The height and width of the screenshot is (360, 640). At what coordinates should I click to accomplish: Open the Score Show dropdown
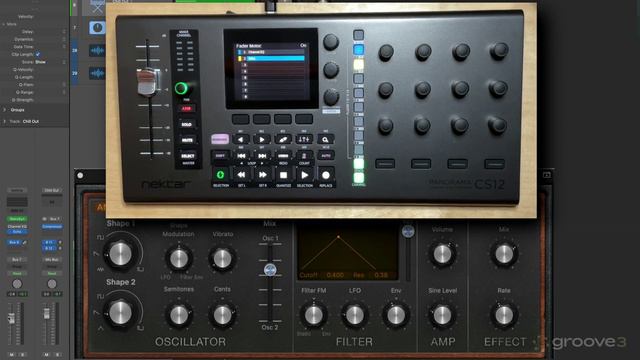40,62
